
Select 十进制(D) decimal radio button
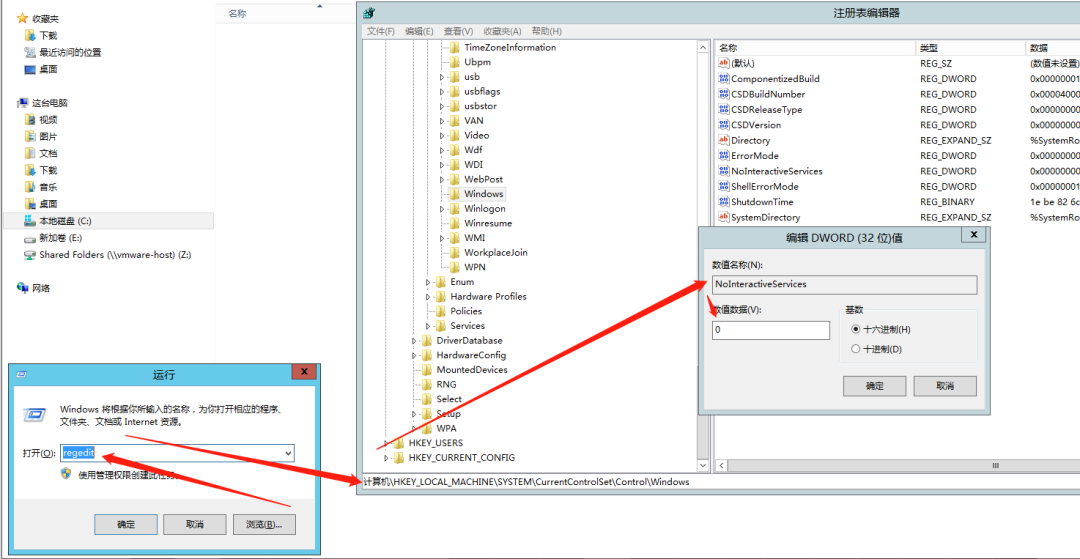[856, 349]
